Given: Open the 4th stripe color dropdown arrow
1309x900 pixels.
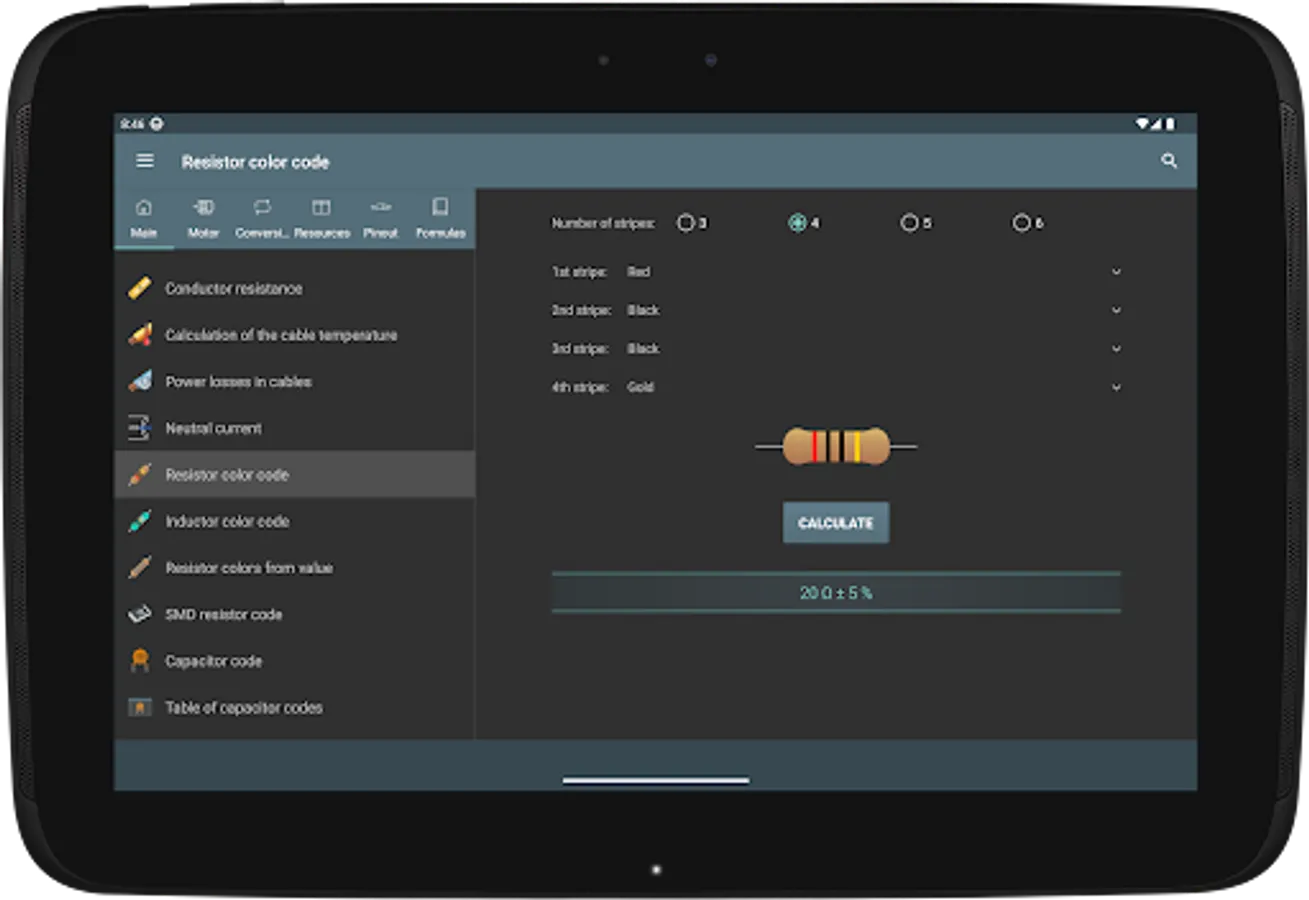Looking at the screenshot, I should [1117, 387].
